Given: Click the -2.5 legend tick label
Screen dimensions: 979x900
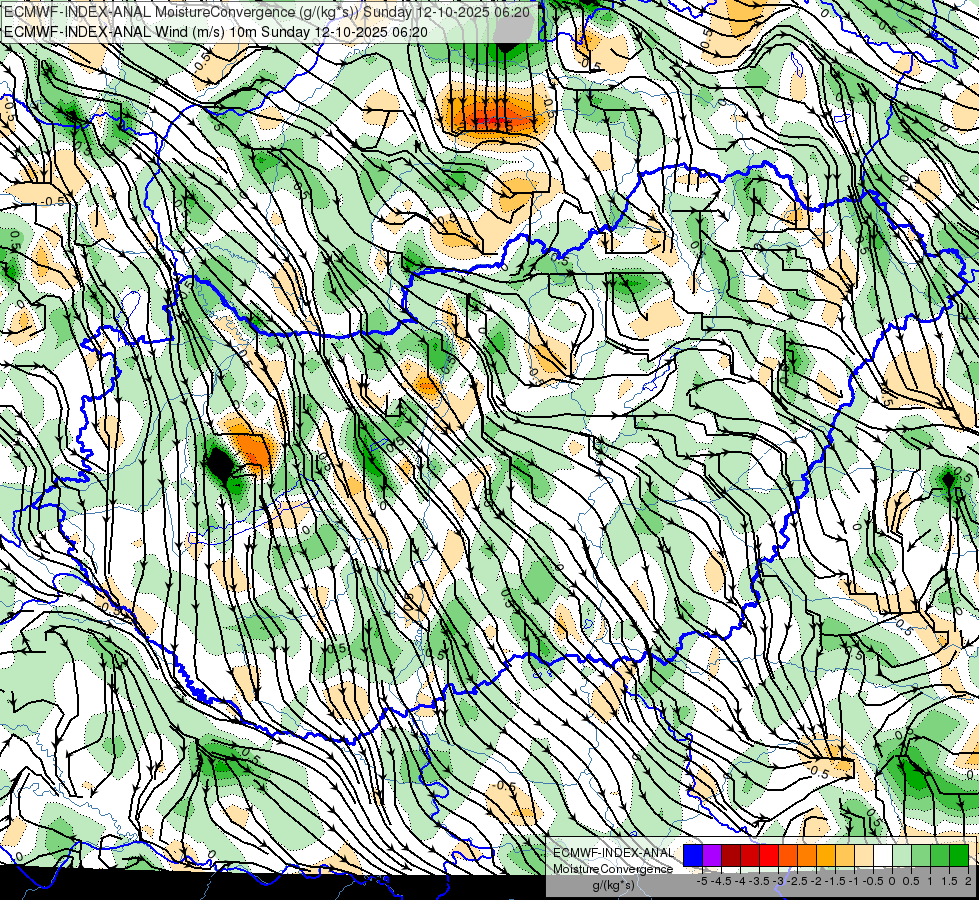Looking at the screenshot, I should click(797, 881).
